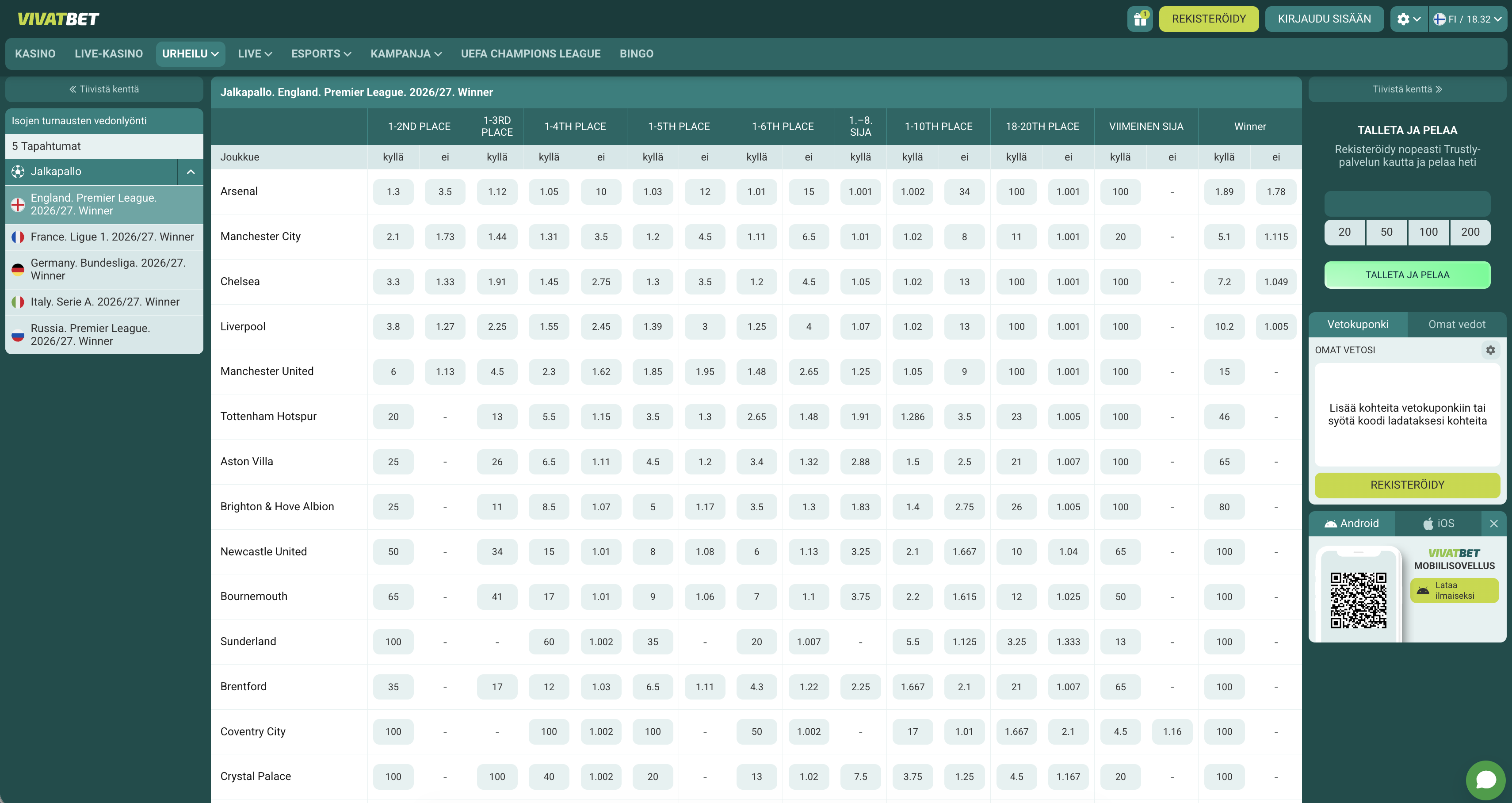Click the mobile app QR code
1512x803 pixels.
click(x=1358, y=600)
